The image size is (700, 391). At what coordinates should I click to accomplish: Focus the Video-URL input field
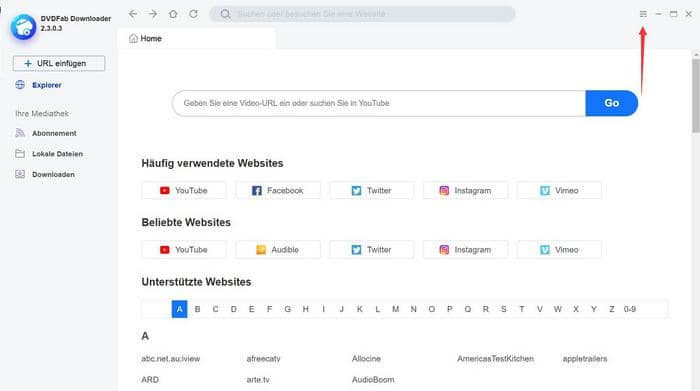379,103
